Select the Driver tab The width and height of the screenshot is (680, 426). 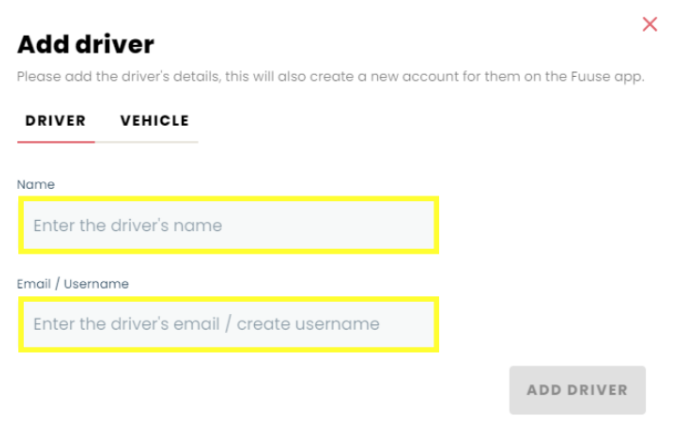click(55, 121)
